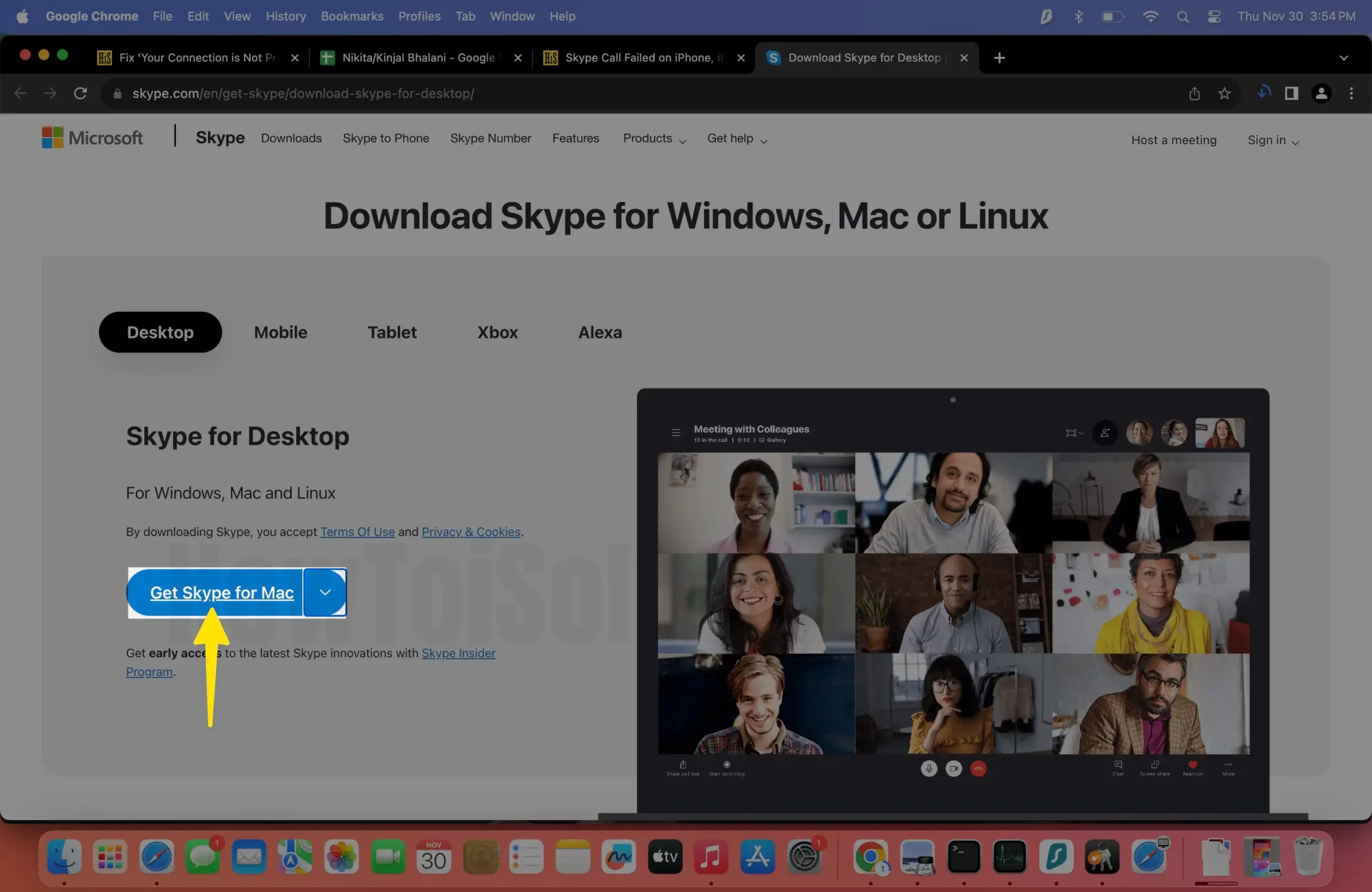Expand the Products dropdown menu
This screenshot has width=1372, height=892.
[654, 139]
